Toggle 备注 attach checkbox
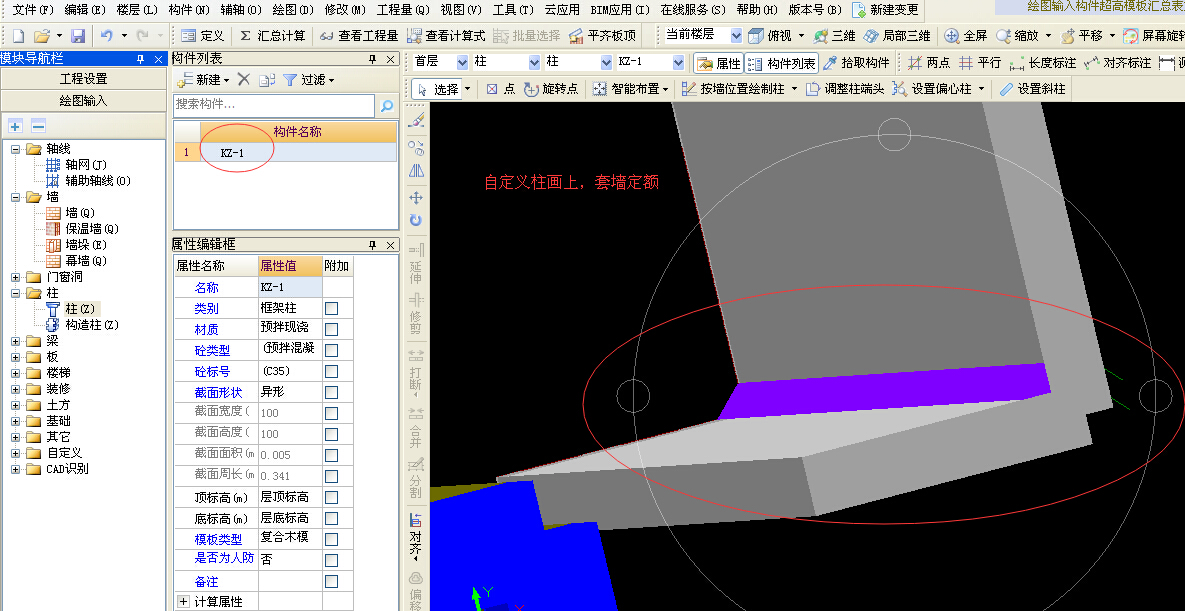 pos(331,582)
